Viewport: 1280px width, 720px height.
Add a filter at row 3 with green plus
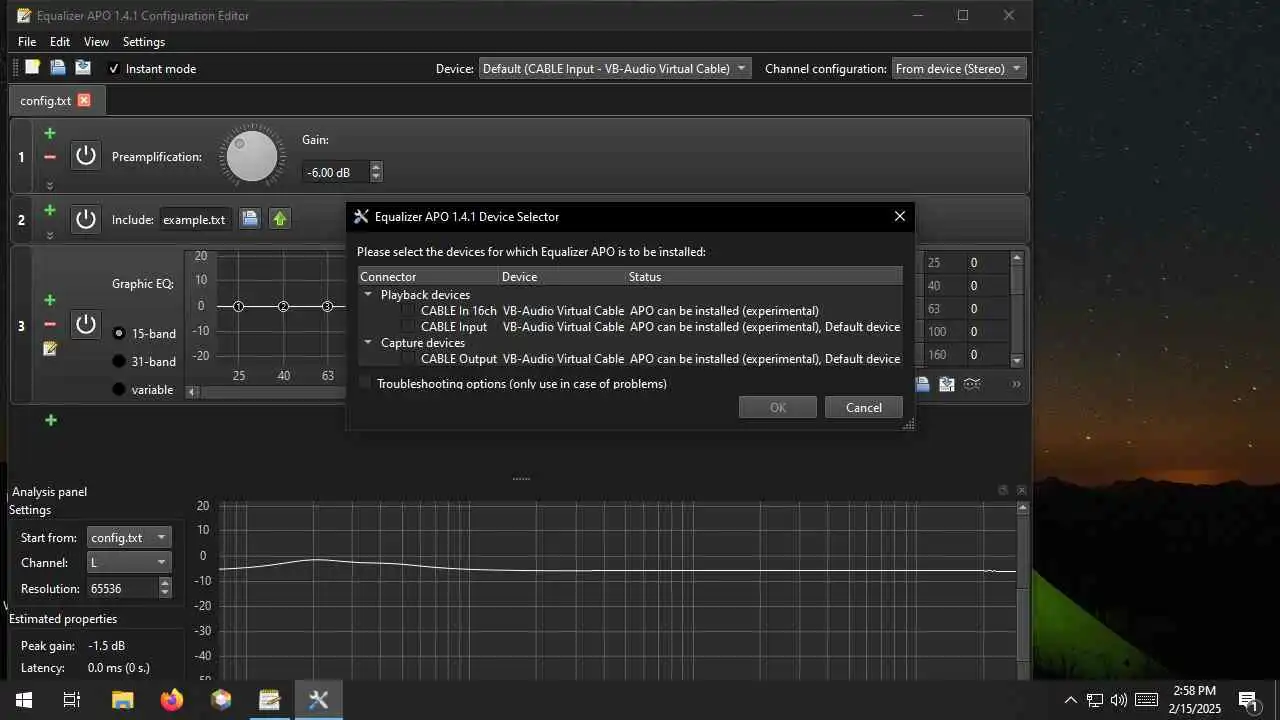(x=50, y=300)
